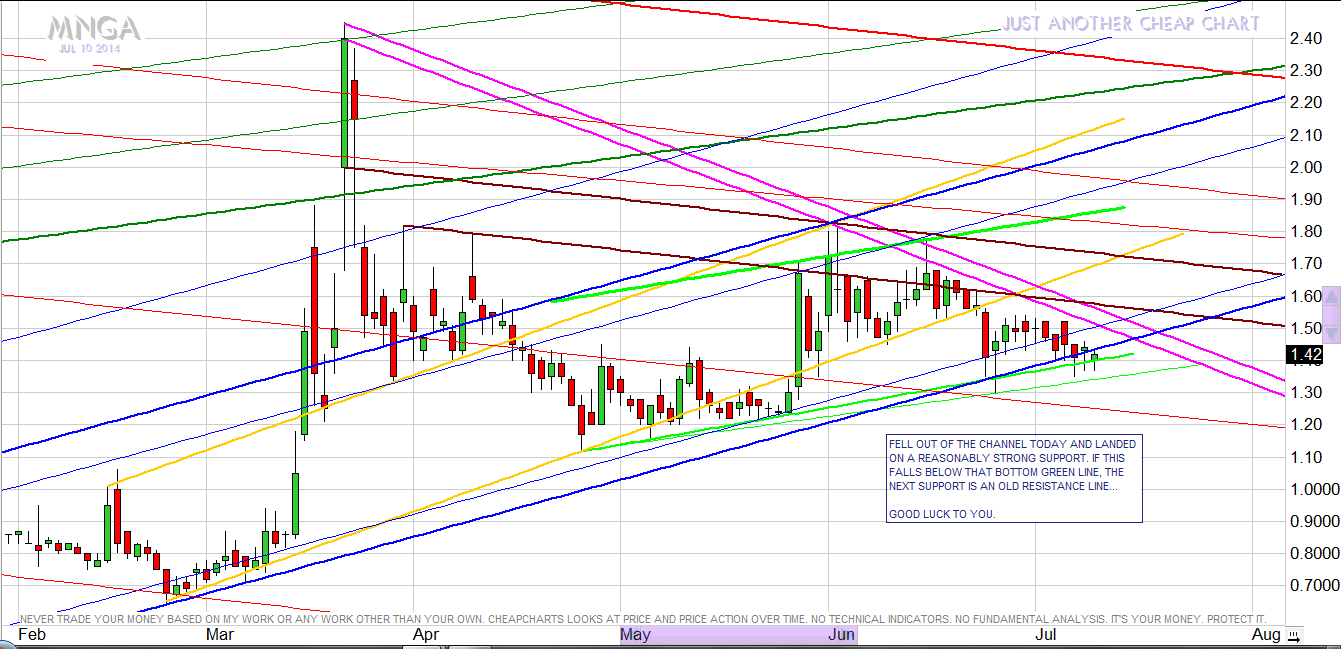This screenshot has width=1341, height=649.
Task: Click the Jul label on time axis
Action: (x=1046, y=635)
